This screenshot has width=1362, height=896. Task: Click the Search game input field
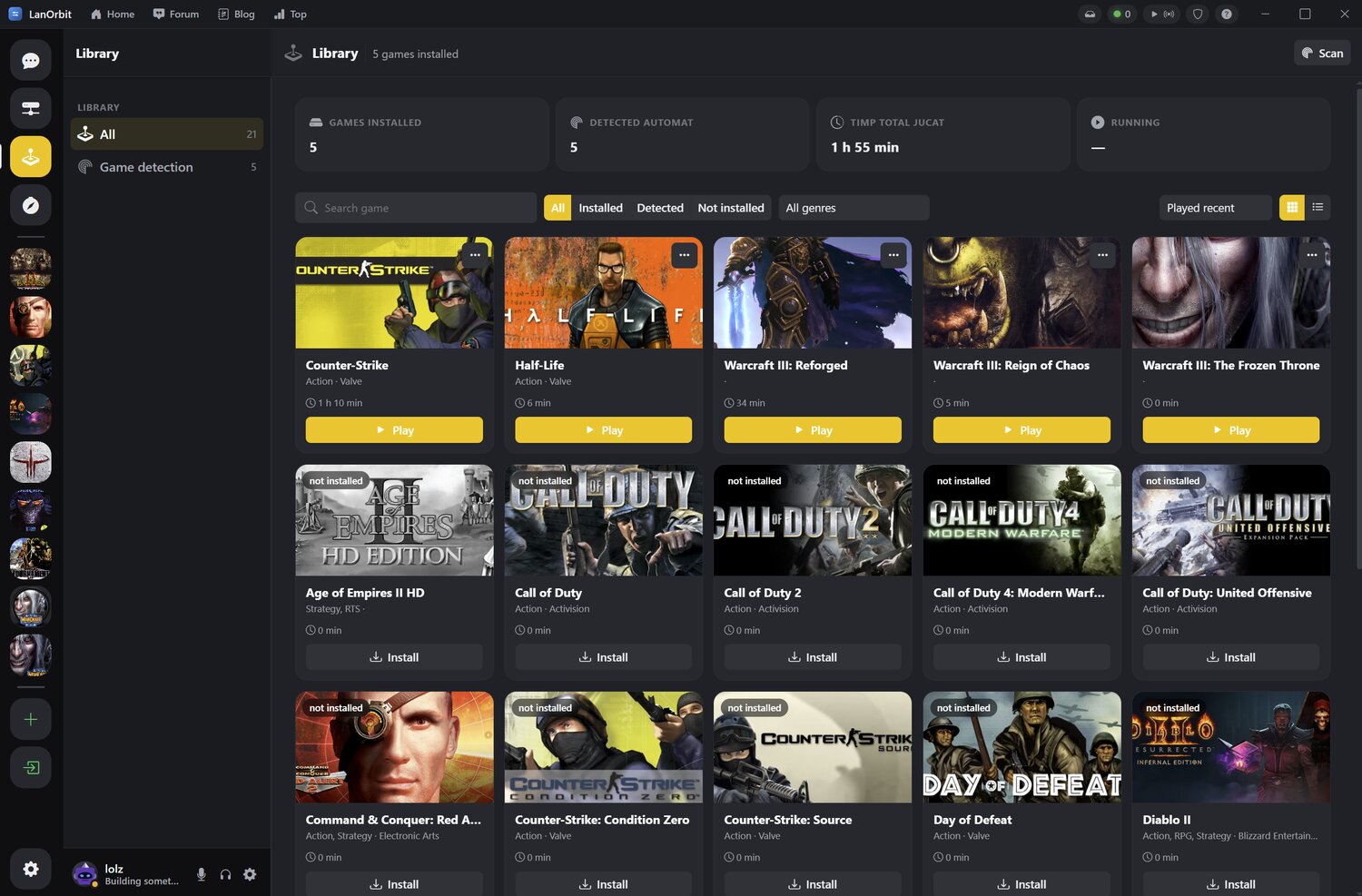click(x=416, y=208)
